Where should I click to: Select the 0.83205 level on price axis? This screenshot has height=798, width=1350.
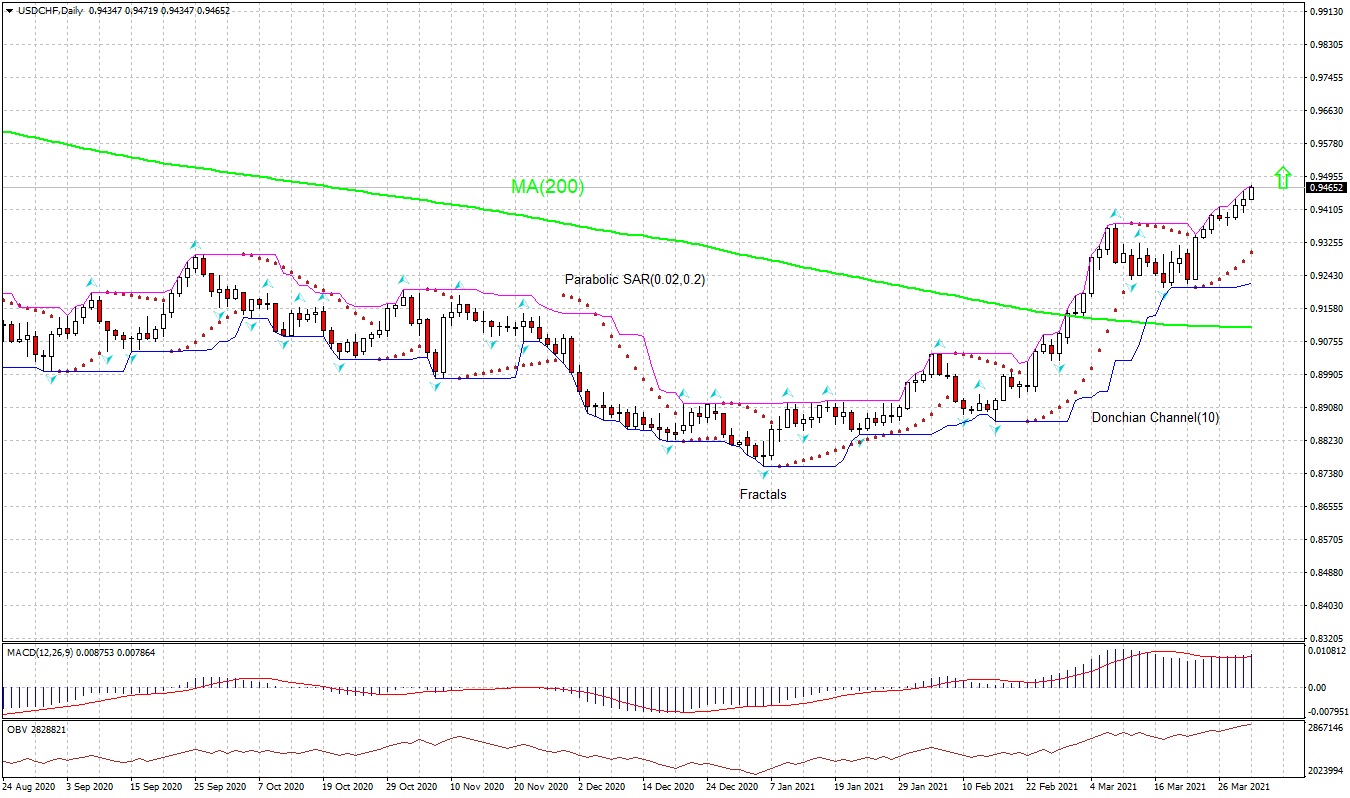[x=1327, y=638]
